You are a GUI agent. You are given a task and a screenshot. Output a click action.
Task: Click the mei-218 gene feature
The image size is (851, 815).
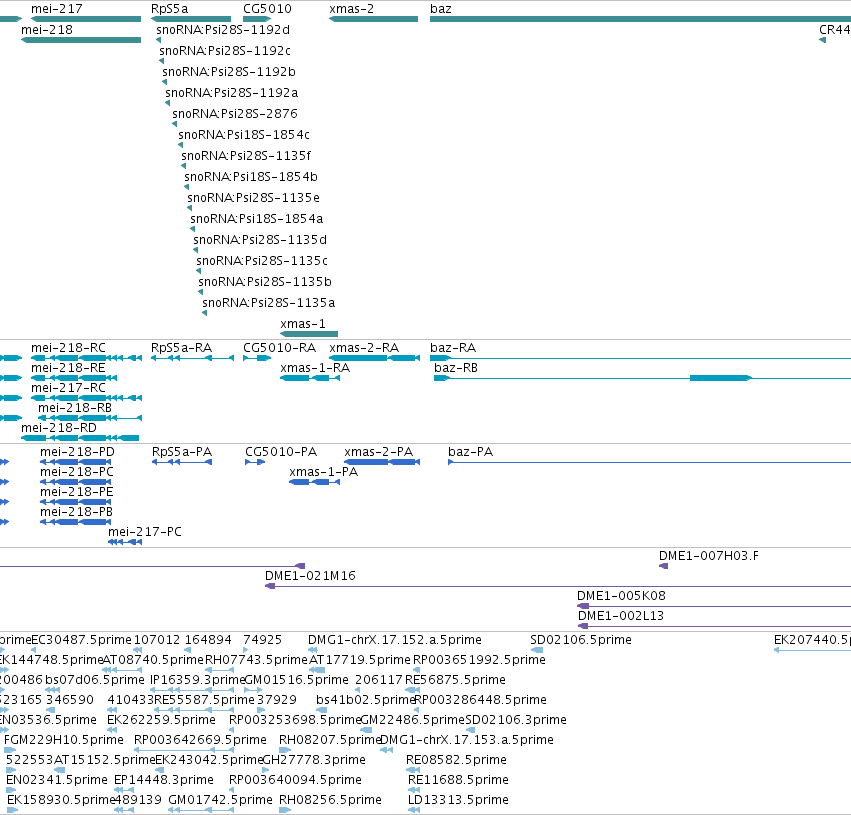tap(81, 40)
